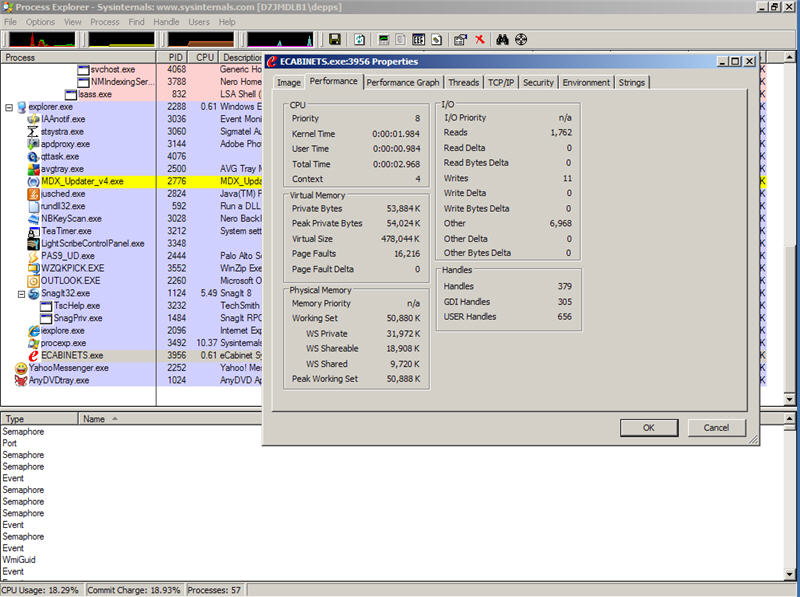Click the Refresh Now toolbar icon
The height and width of the screenshot is (597, 800).
point(359,39)
